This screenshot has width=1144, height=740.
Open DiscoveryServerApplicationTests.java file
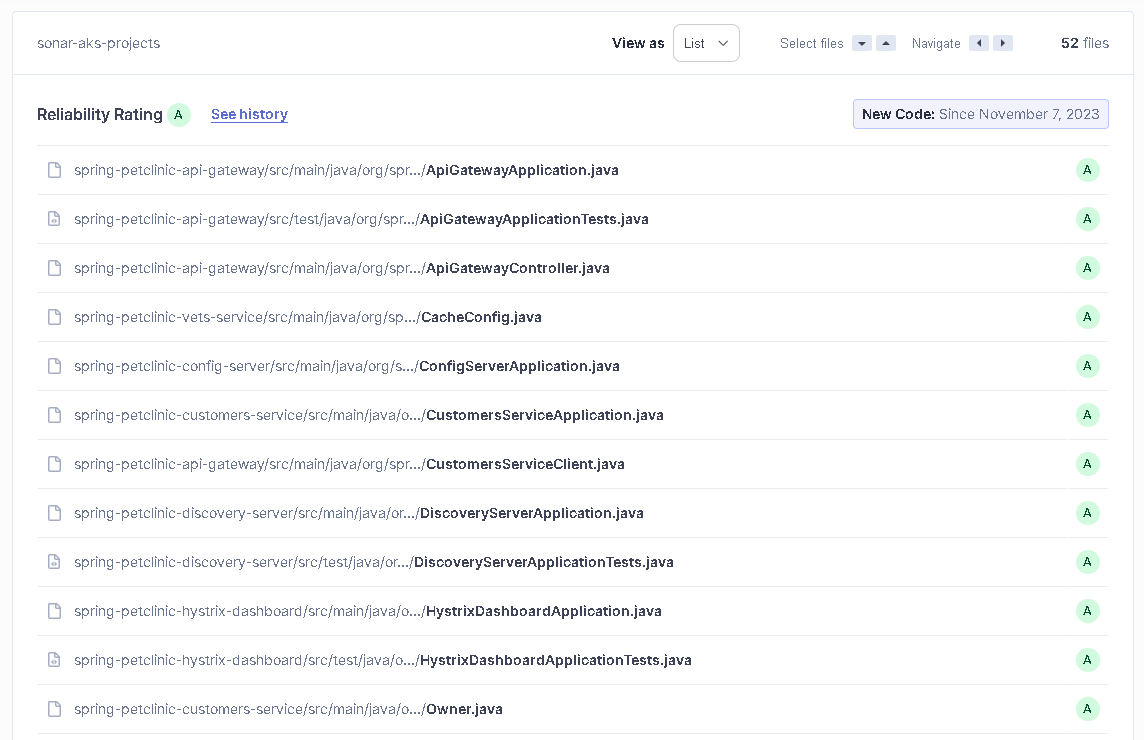[x=374, y=562]
